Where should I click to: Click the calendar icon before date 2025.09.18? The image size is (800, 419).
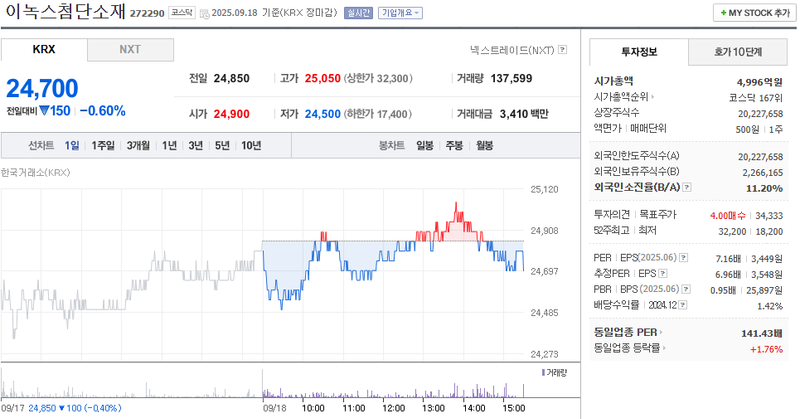(x=205, y=13)
